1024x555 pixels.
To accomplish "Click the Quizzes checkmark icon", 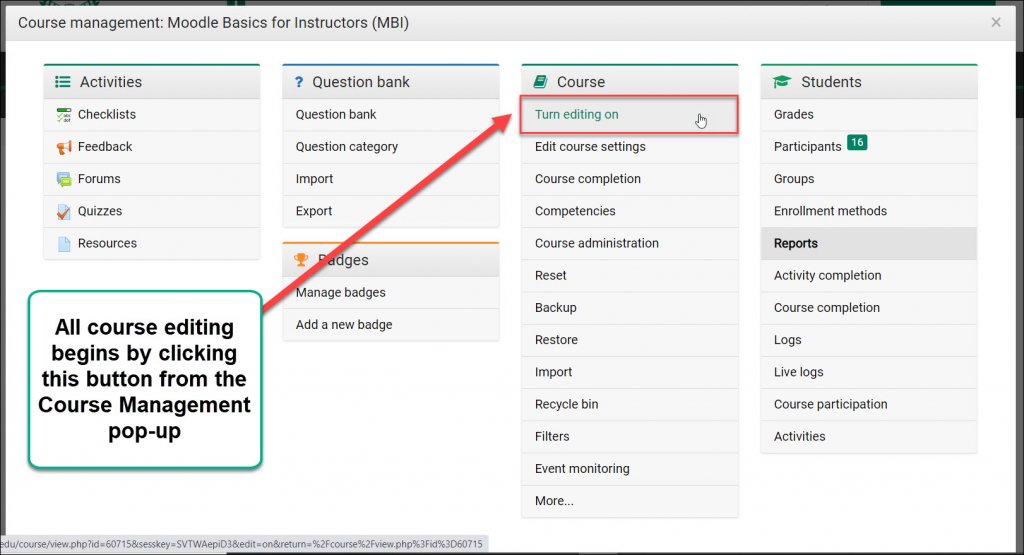I will click(x=64, y=212).
